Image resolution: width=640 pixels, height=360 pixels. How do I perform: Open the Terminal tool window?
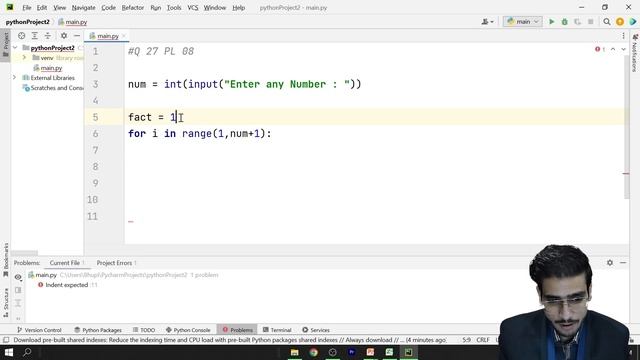click(277, 330)
